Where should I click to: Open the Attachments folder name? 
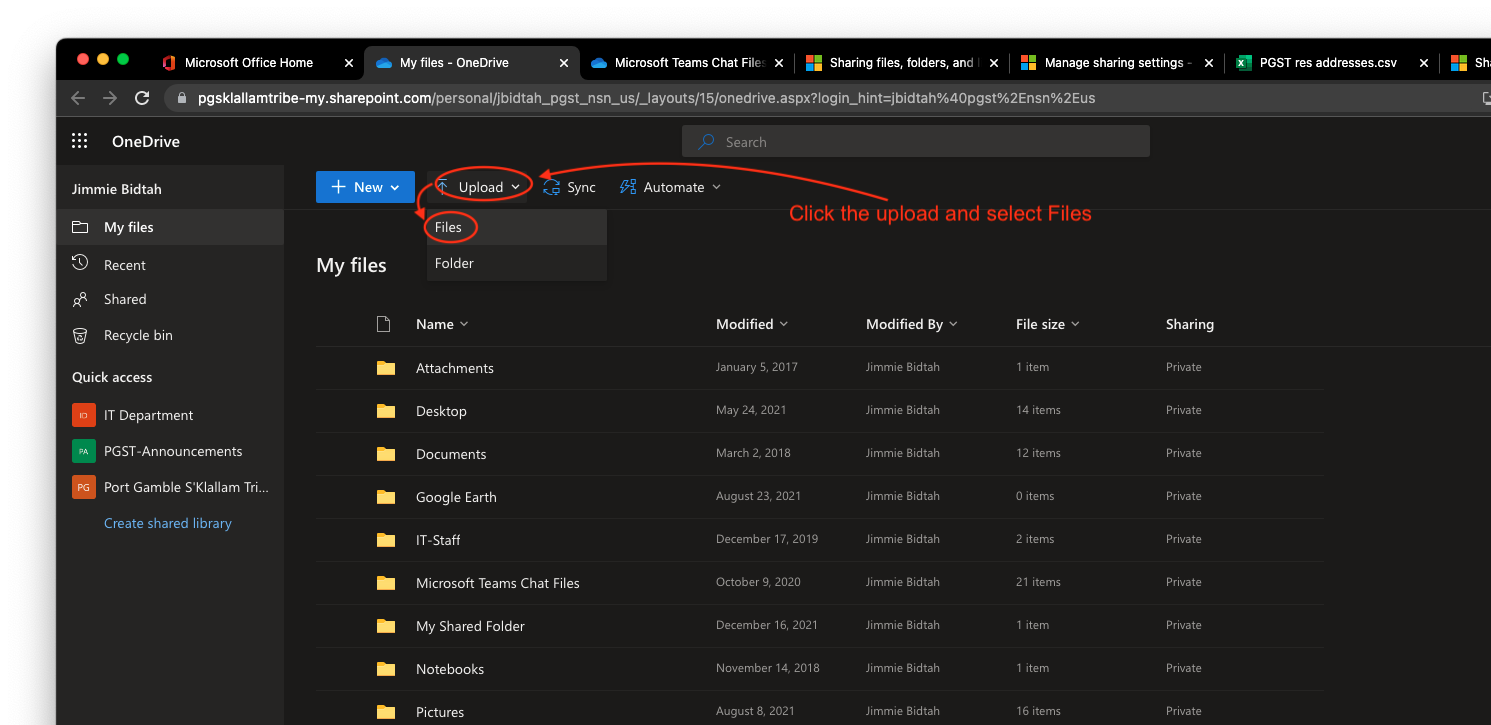point(455,368)
